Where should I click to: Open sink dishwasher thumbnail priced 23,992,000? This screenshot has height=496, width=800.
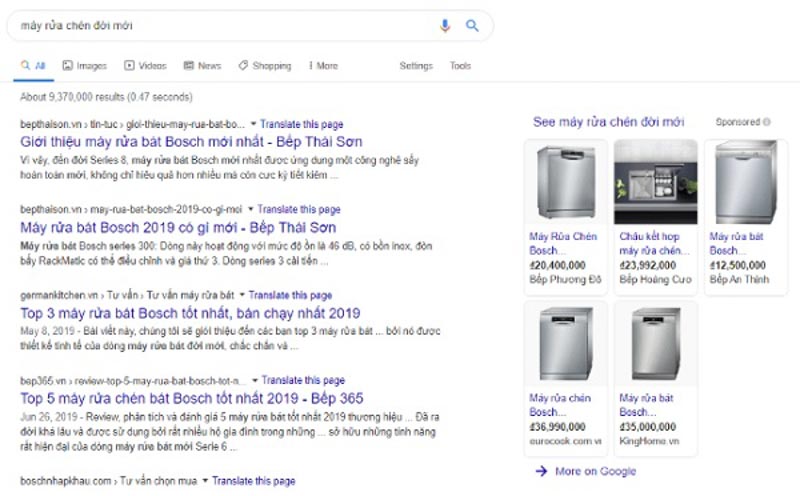(x=656, y=182)
